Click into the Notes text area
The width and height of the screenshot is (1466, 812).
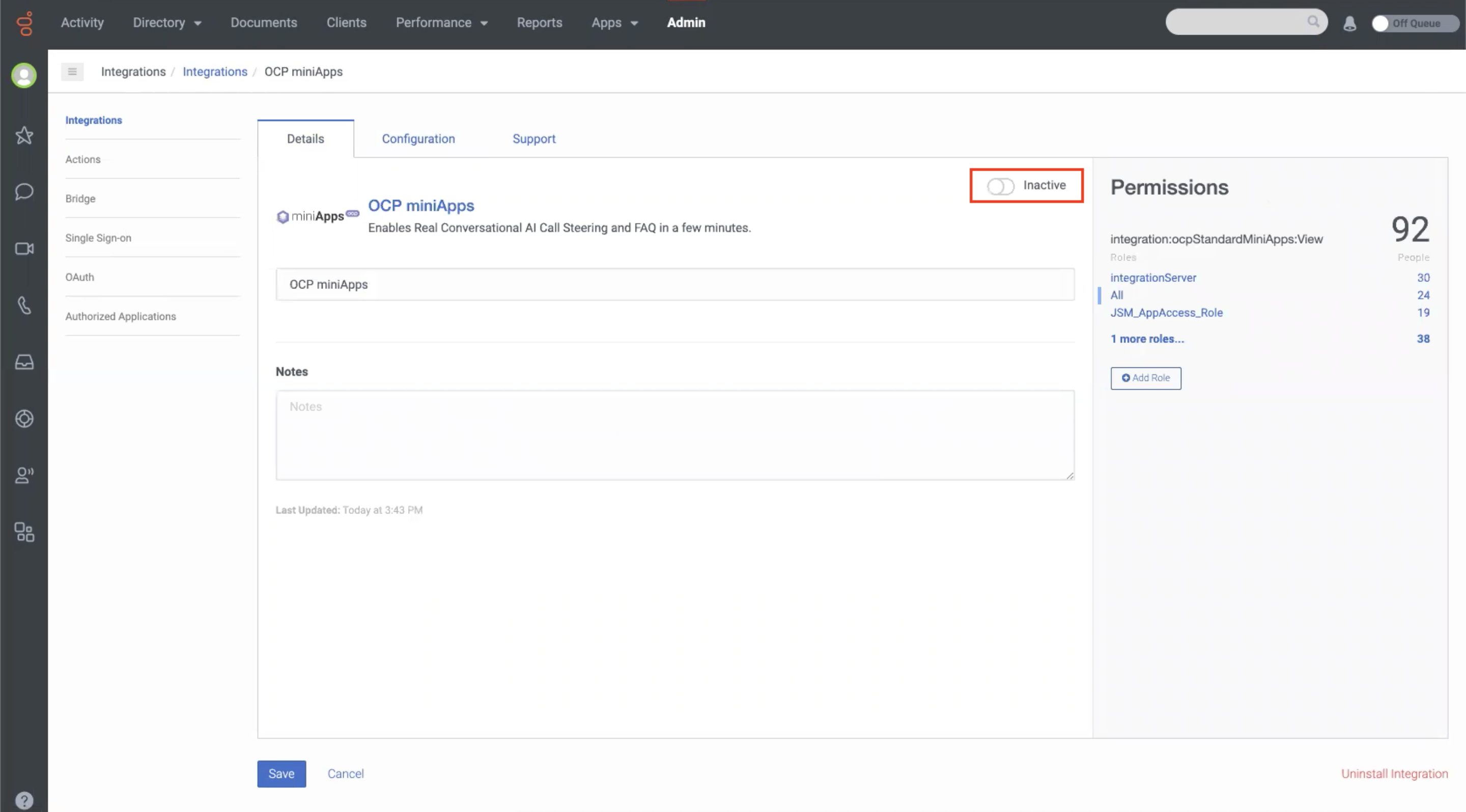point(675,435)
